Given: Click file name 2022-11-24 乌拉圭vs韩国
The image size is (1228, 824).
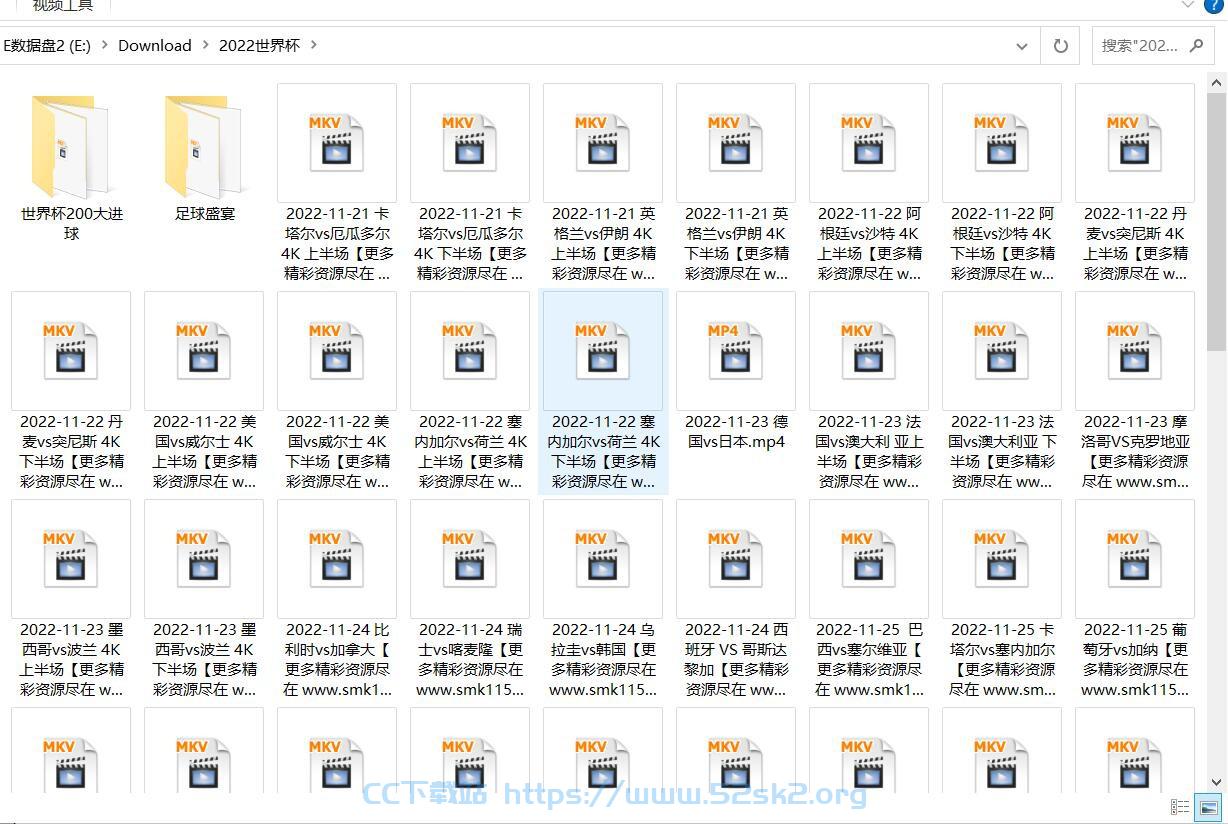Looking at the screenshot, I should click(x=603, y=659).
